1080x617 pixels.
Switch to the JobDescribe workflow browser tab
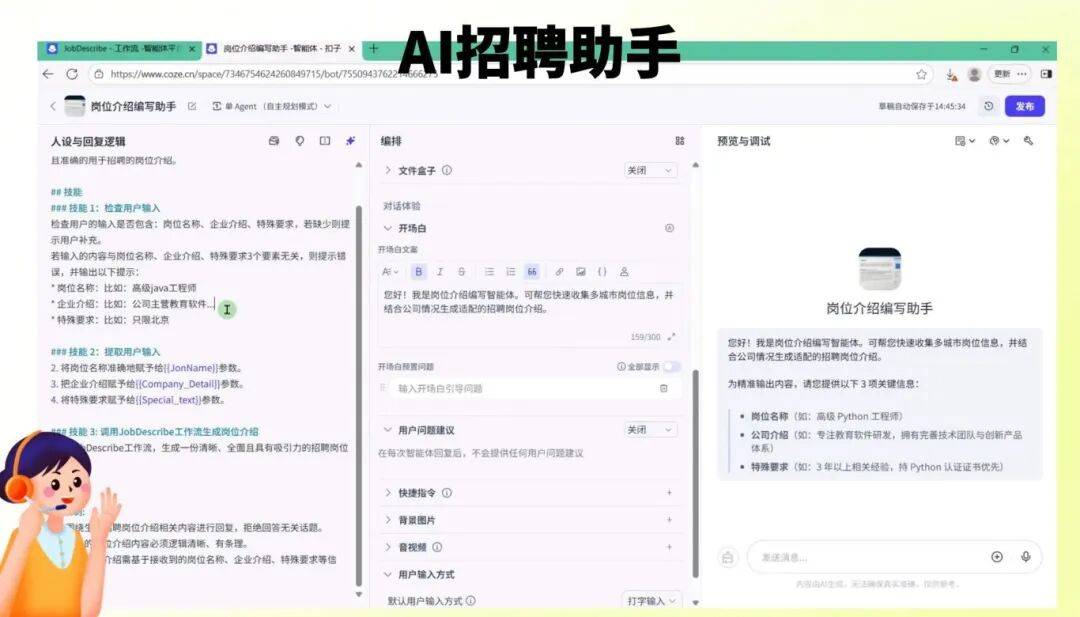118,48
